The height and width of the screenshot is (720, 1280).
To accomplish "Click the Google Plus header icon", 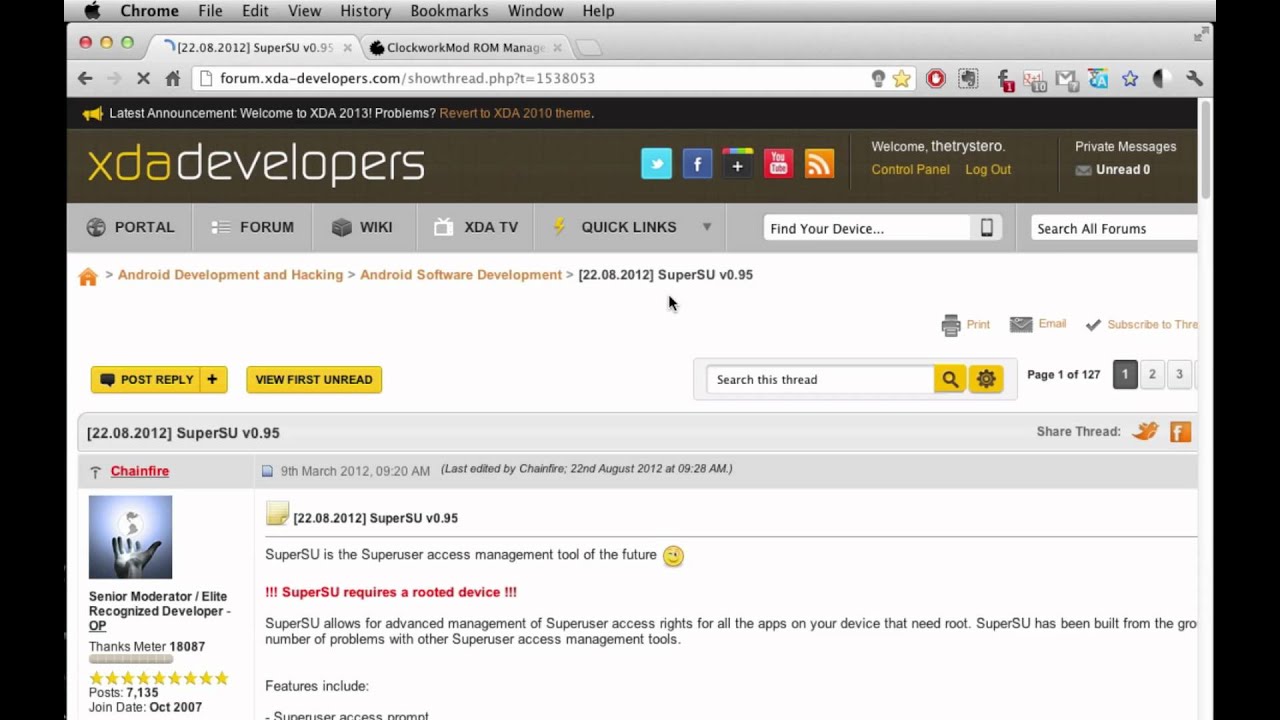I will point(737,164).
